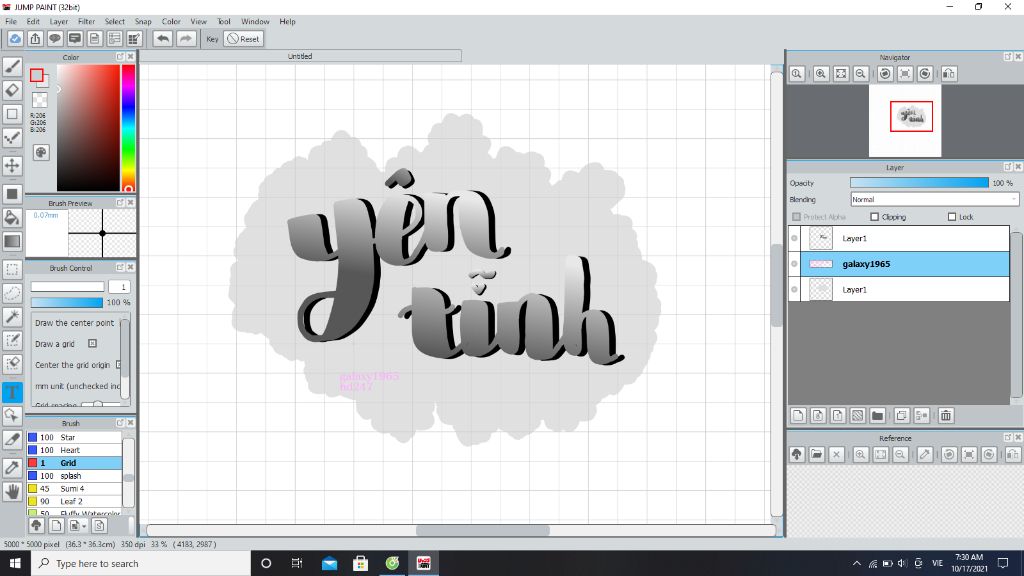The width and height of the screenshot is (1024, 576).
Task: Click the share/export icon in top toolbar
Action: click(35, 39)
